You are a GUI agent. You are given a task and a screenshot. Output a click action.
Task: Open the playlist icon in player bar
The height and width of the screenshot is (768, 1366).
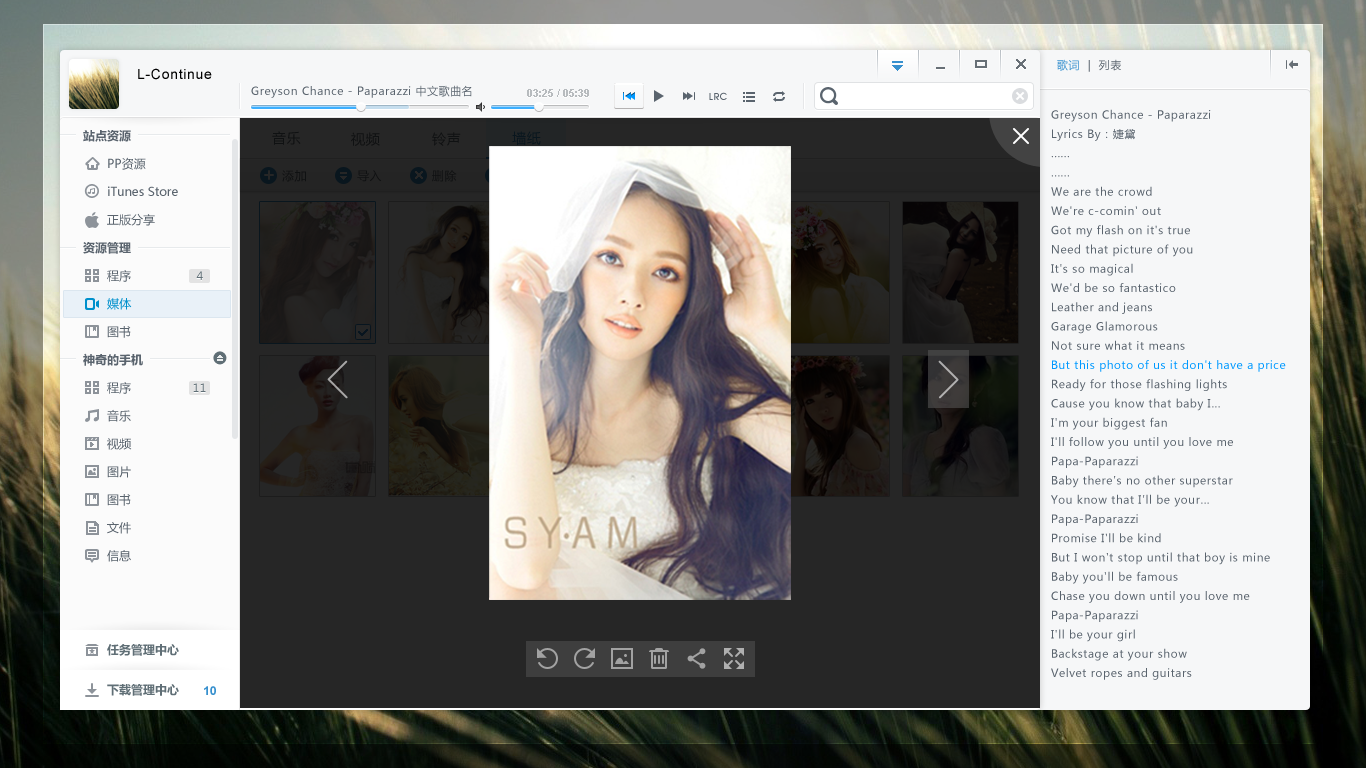point(749,97)
